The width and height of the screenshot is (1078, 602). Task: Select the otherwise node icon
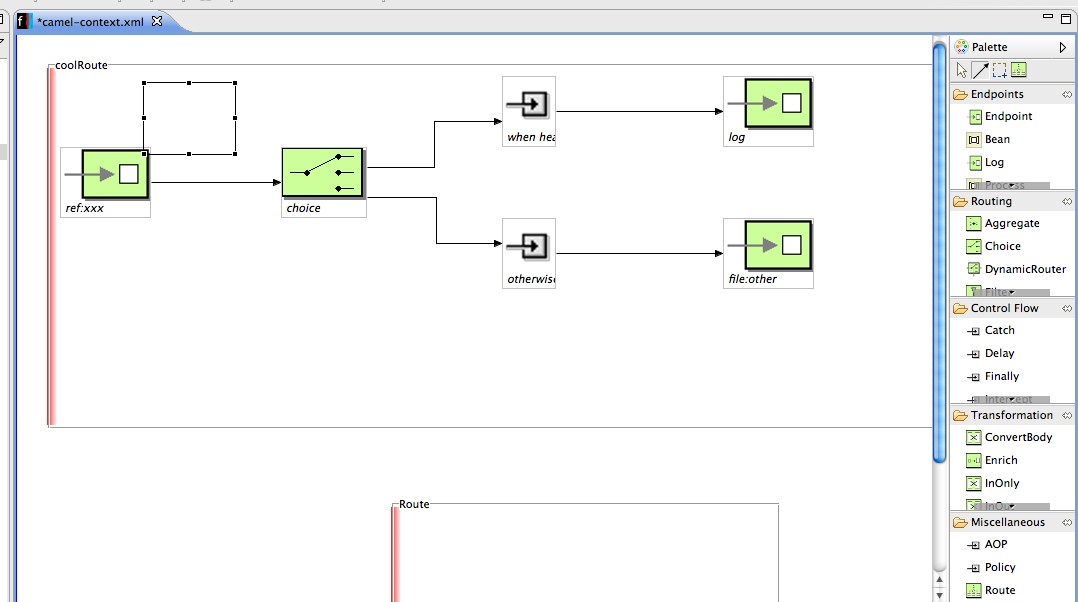click(528, 246)
